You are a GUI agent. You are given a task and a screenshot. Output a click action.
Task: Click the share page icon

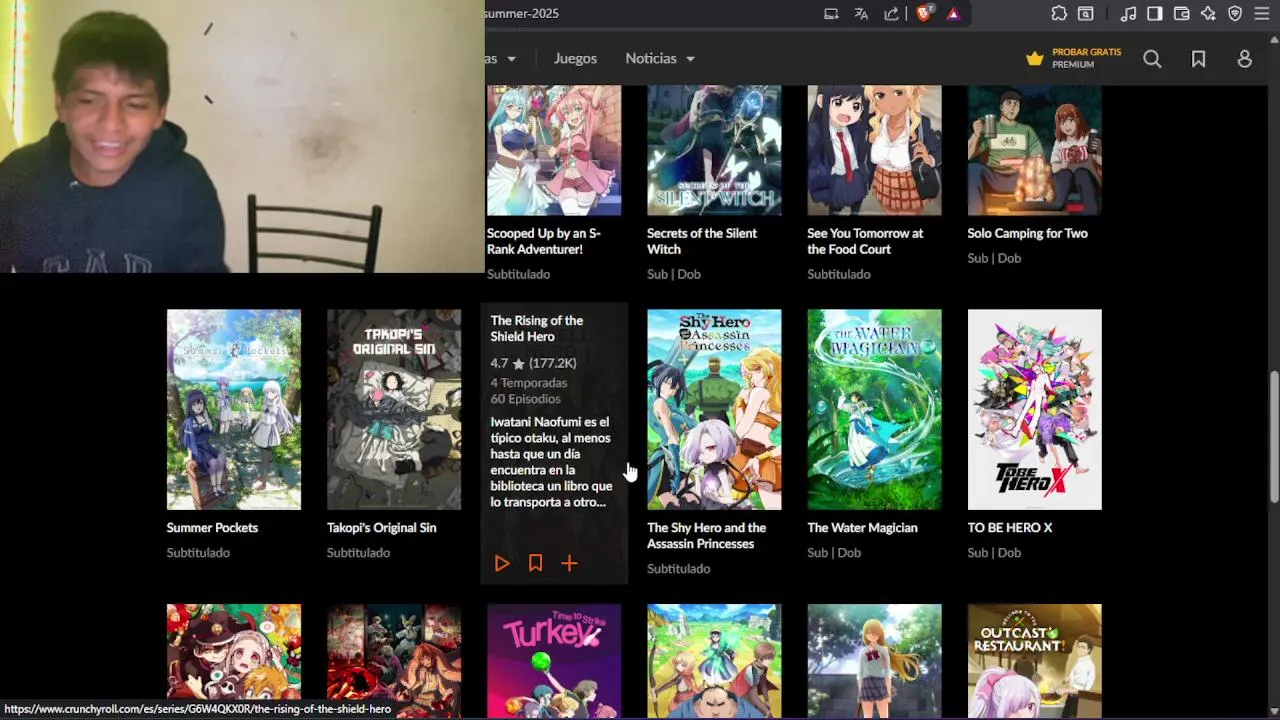point(891,14)
